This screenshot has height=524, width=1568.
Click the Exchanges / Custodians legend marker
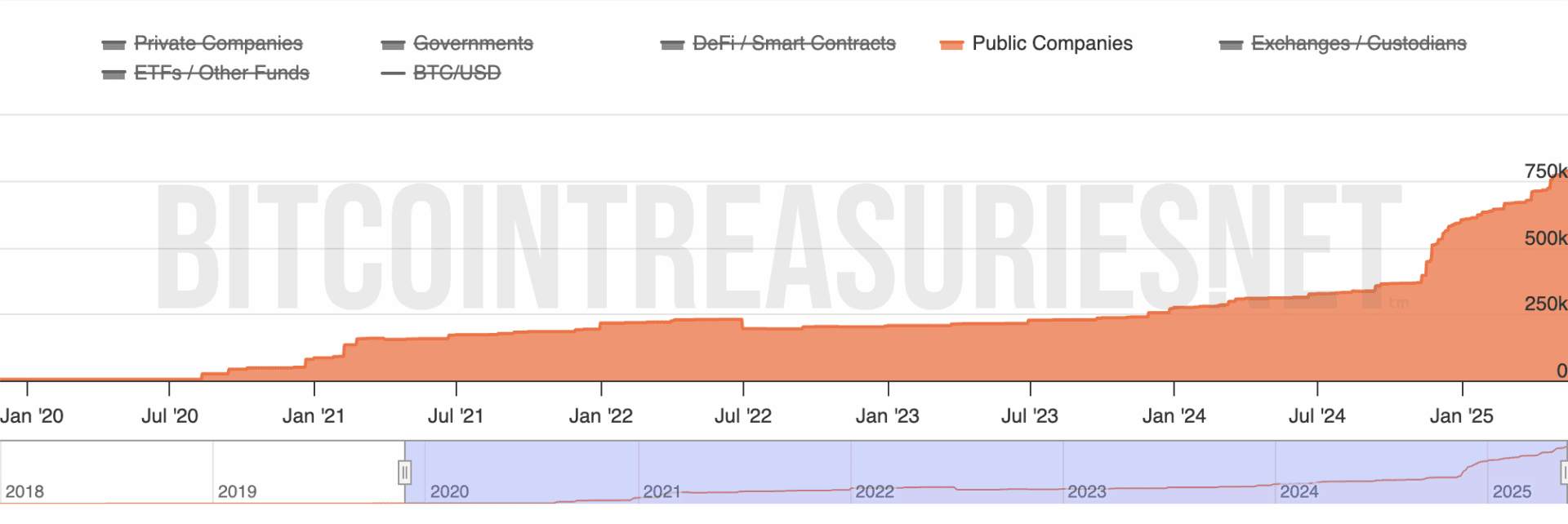1231,45
